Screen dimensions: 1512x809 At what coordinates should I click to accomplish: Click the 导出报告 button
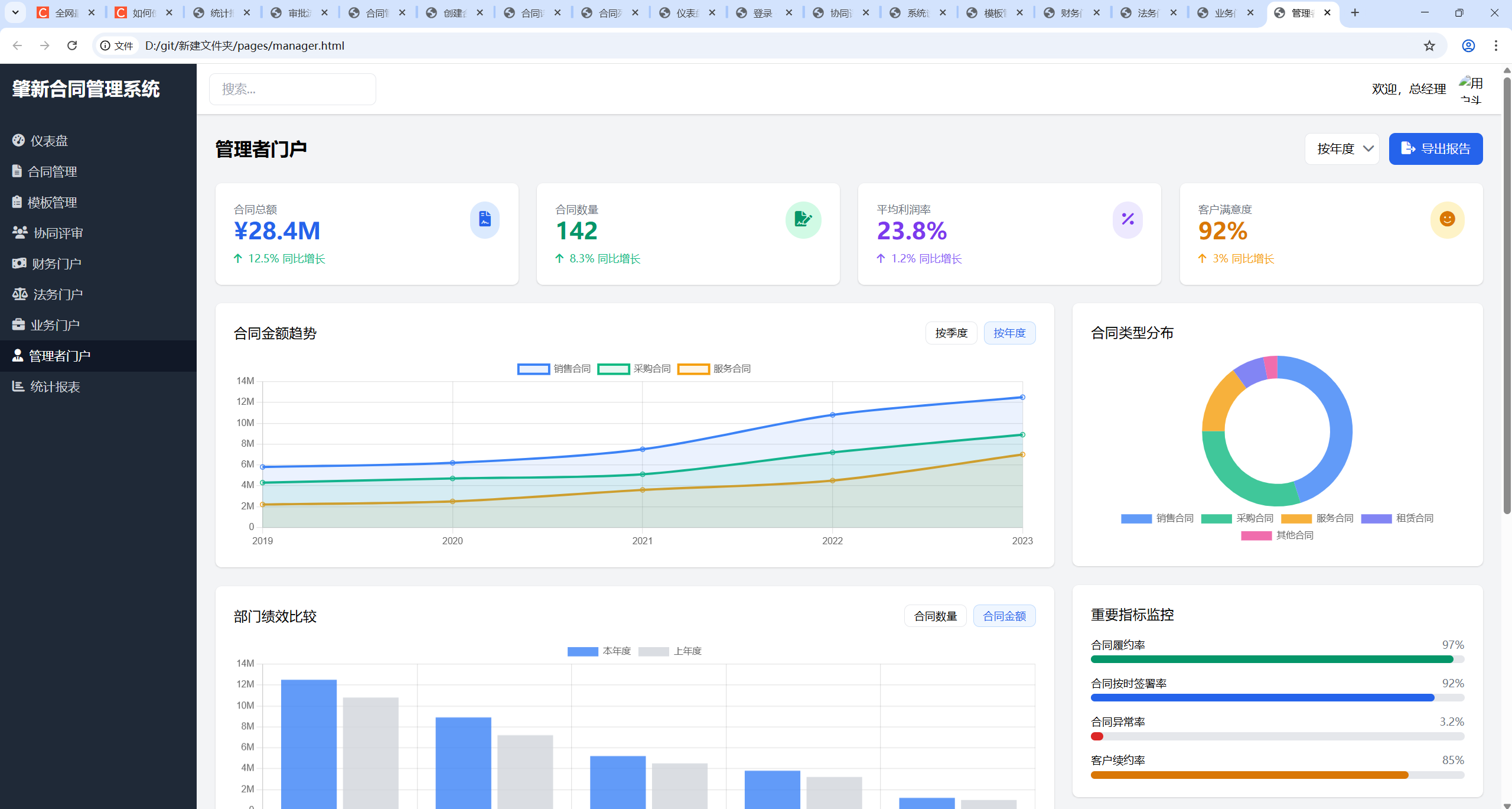tap(1435, 149)
